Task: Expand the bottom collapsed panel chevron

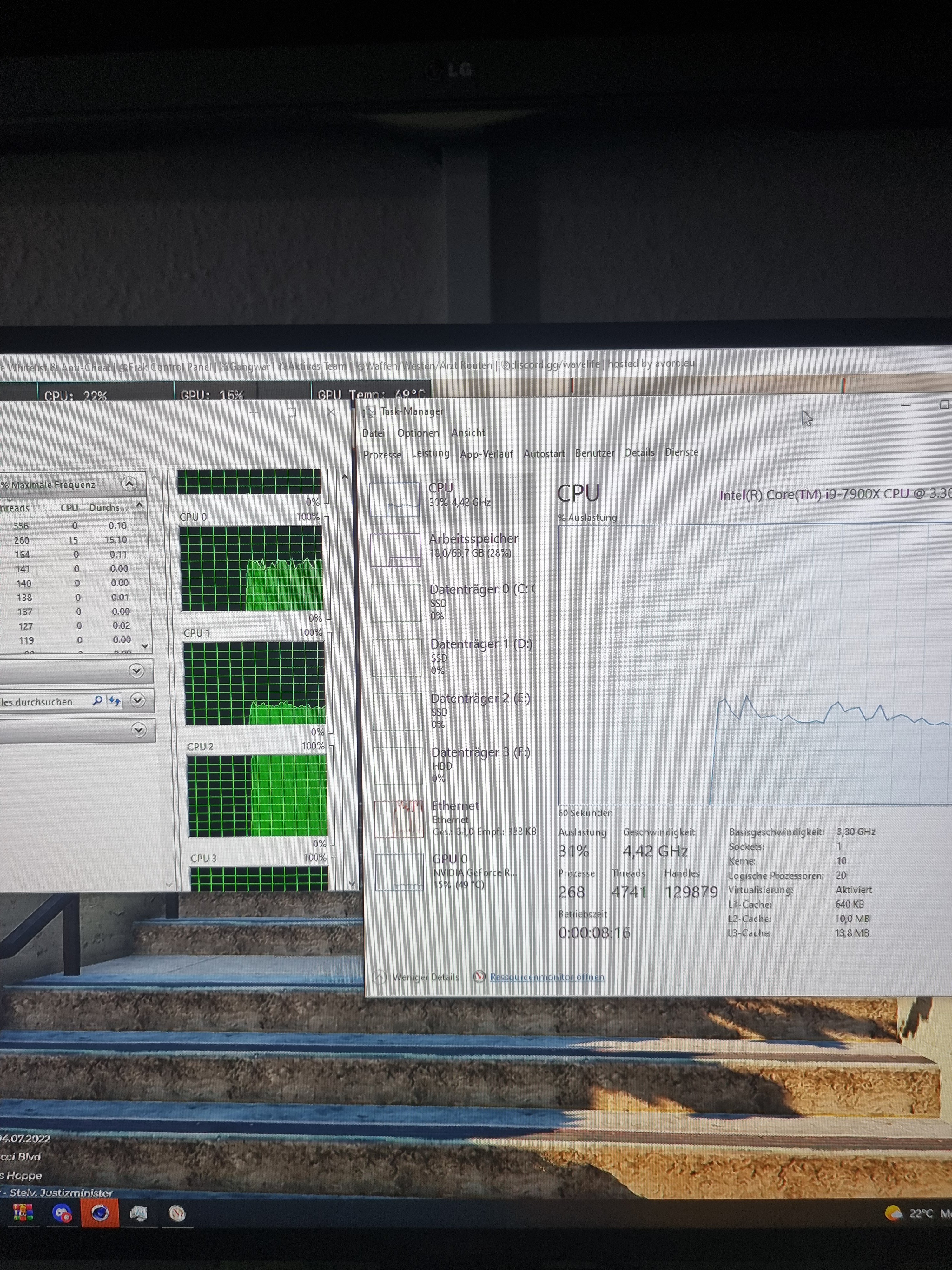Action: point(138,730)
